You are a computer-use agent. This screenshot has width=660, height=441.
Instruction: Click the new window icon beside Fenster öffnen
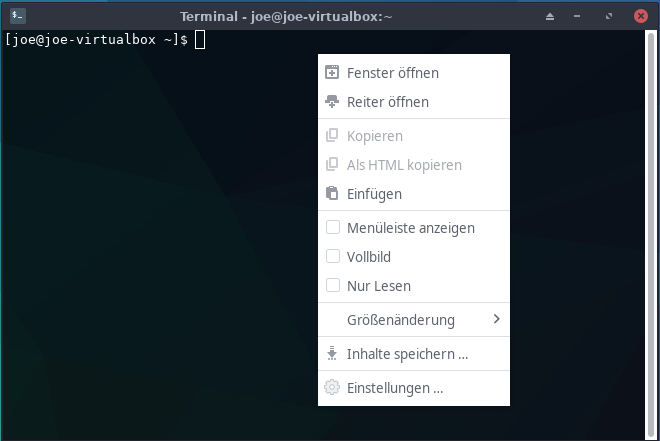(333, 72)
